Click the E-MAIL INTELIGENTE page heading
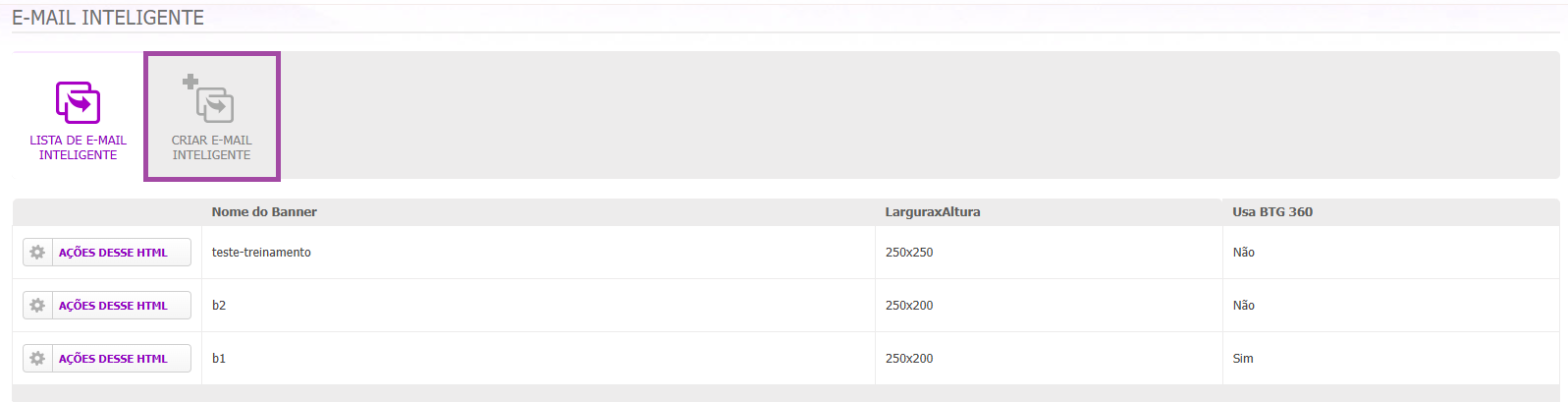This screenshot has width=1568, height=402. coord(108,18)
